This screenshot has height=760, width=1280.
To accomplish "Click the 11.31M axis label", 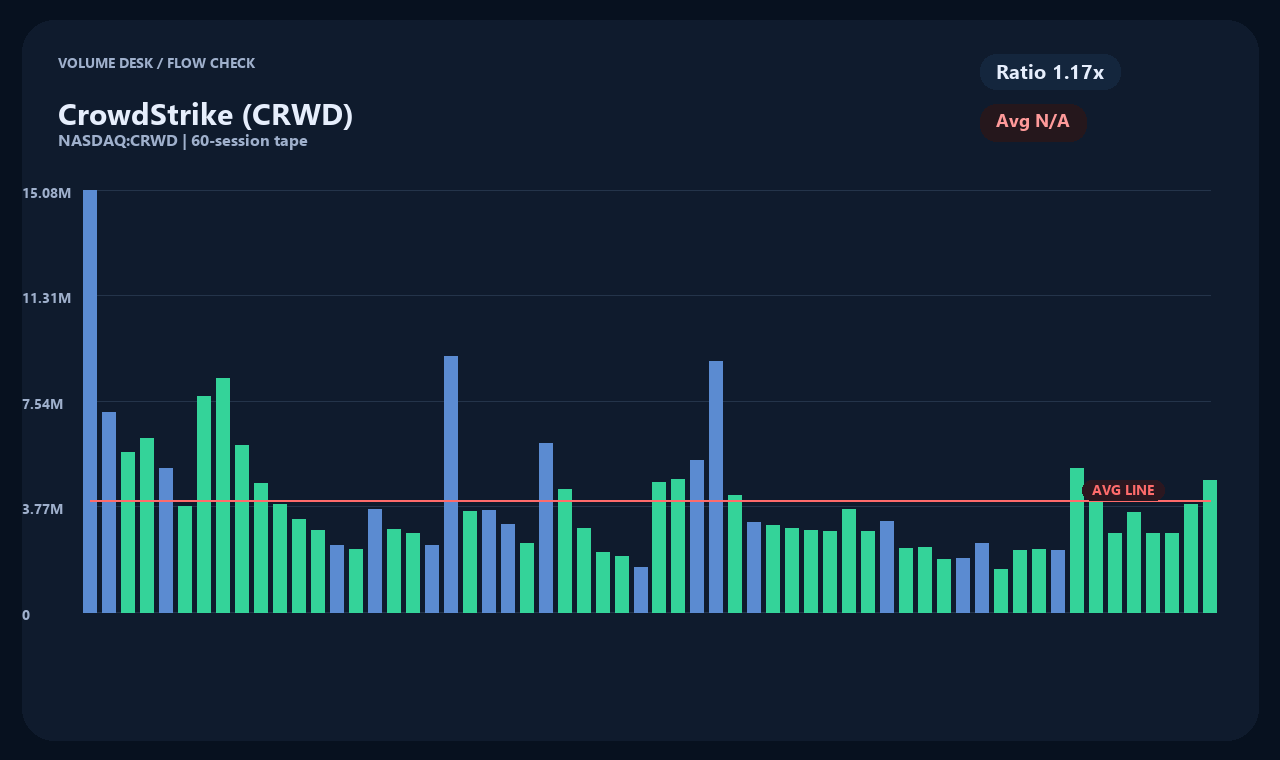I will (47, 298).
